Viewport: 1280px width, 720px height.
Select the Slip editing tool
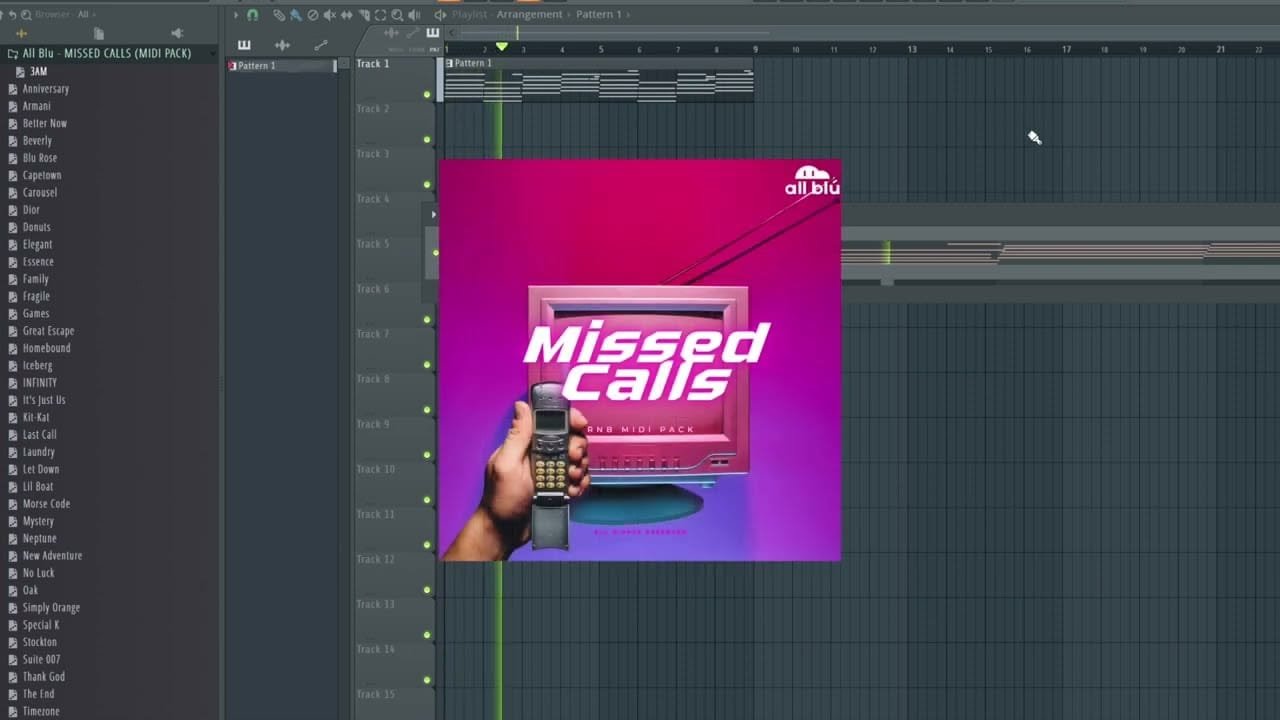(x=347, y=14)
